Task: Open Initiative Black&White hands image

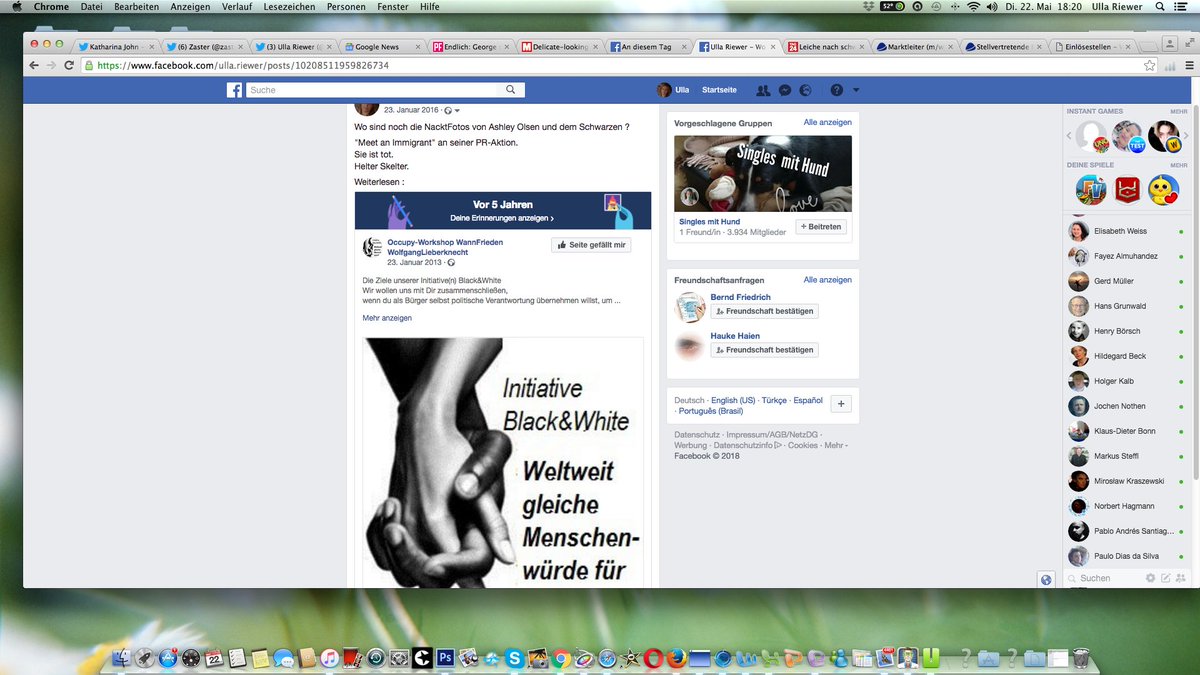Action: (503, 462)
